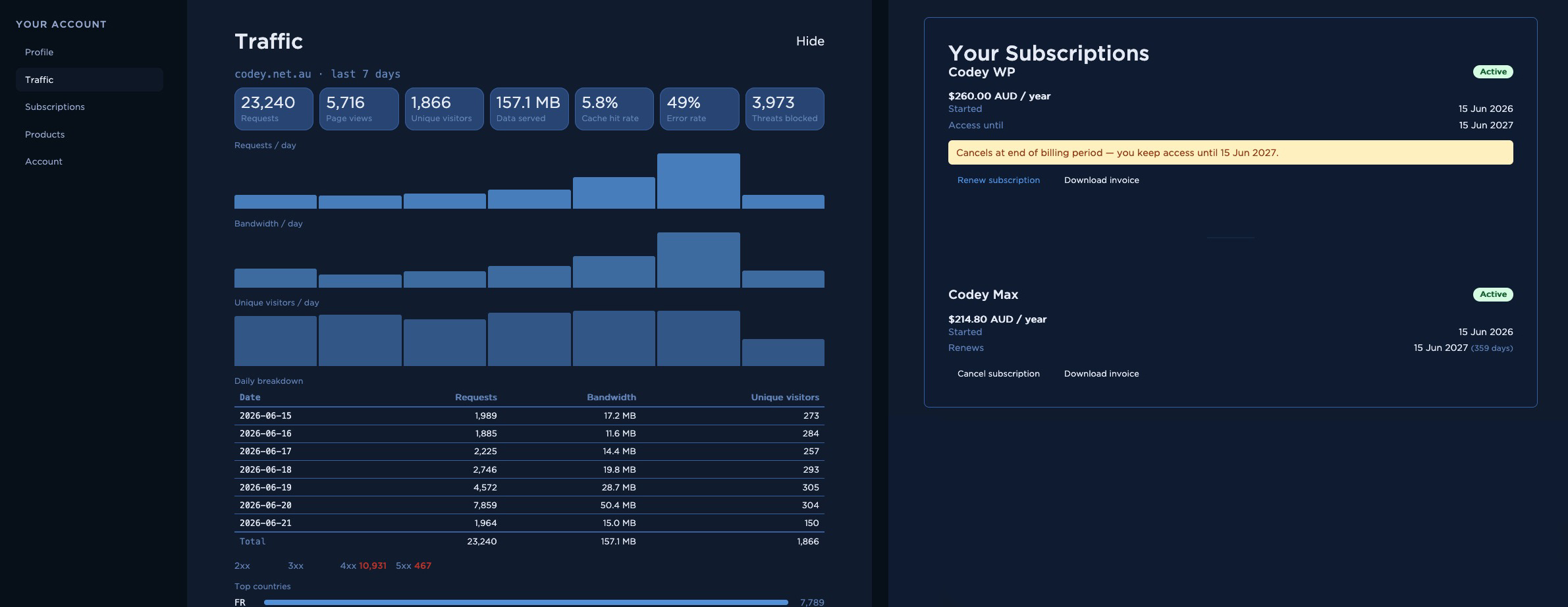Download invoice for Codey WP

tap(1101, 180)
